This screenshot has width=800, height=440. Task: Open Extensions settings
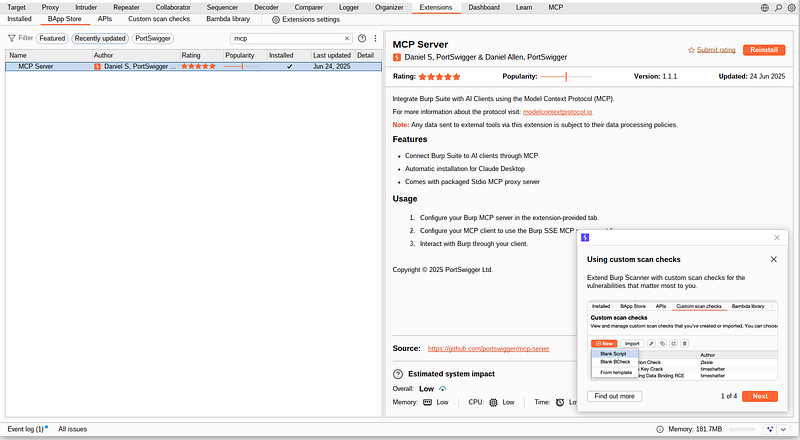point(306,19)
